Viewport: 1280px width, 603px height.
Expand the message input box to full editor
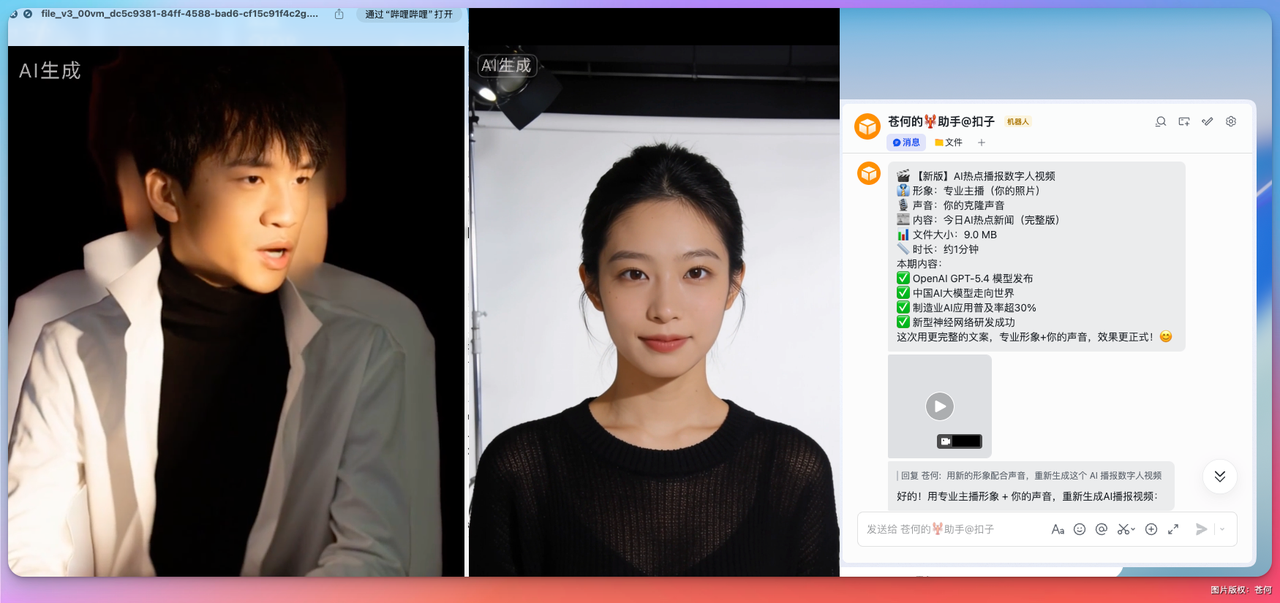(x=1173, y=529)
